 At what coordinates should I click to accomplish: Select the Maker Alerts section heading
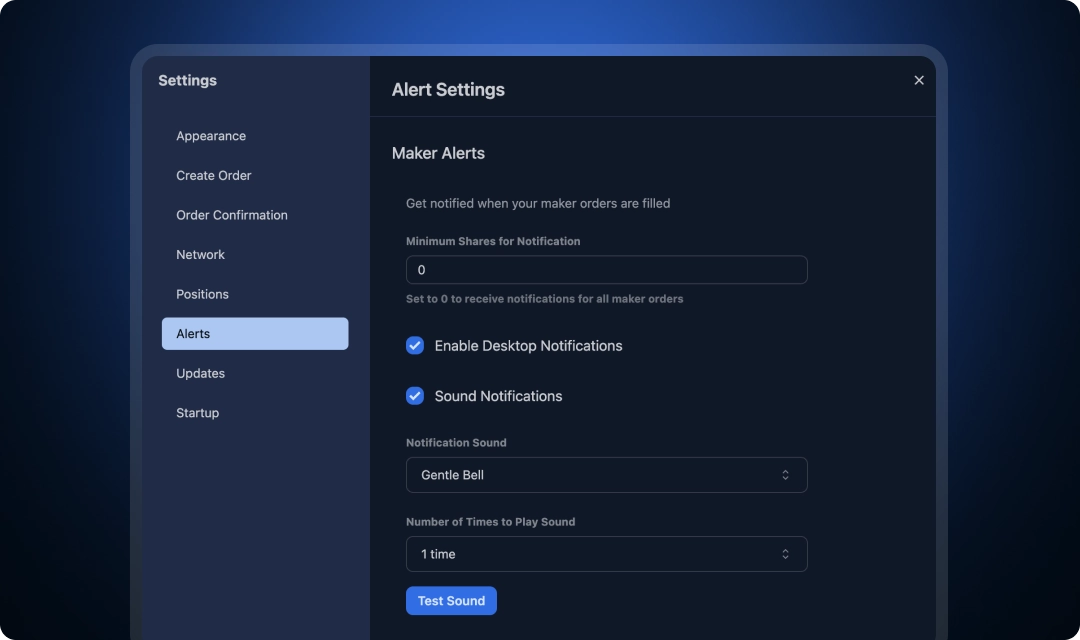coord(439,153)
